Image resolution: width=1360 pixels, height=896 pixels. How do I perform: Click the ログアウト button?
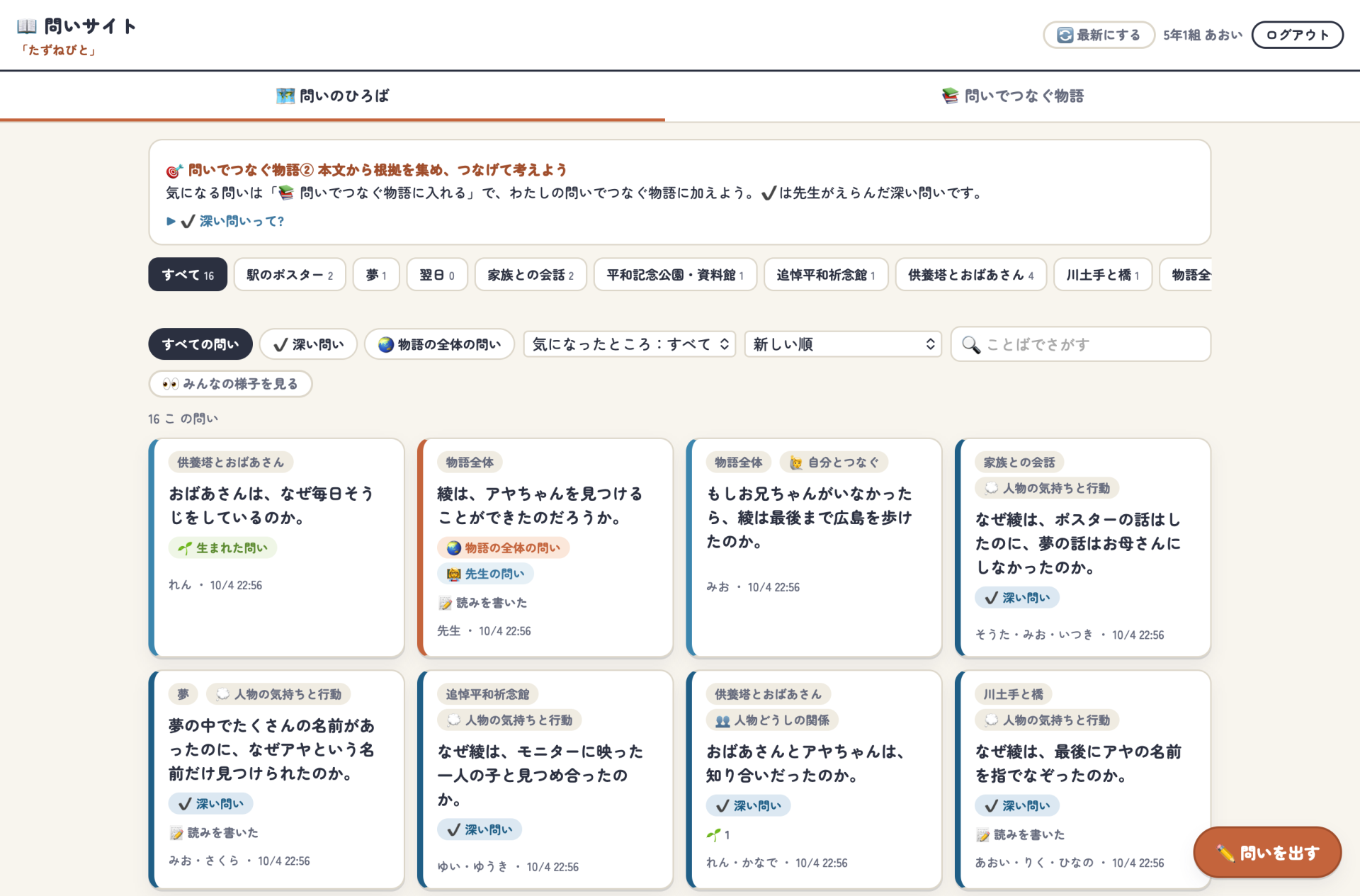[1297, 35]
